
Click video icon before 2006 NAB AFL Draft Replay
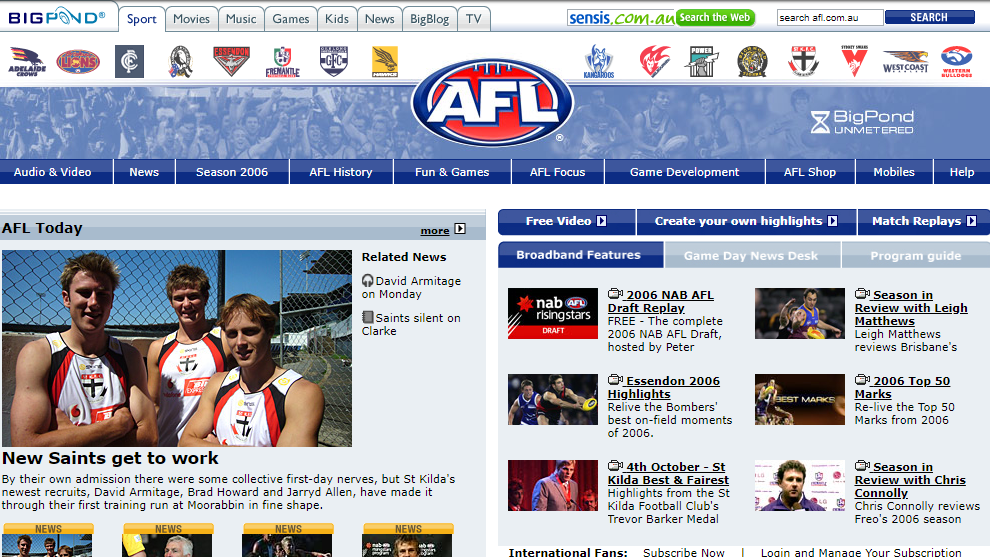pos(615,294)
